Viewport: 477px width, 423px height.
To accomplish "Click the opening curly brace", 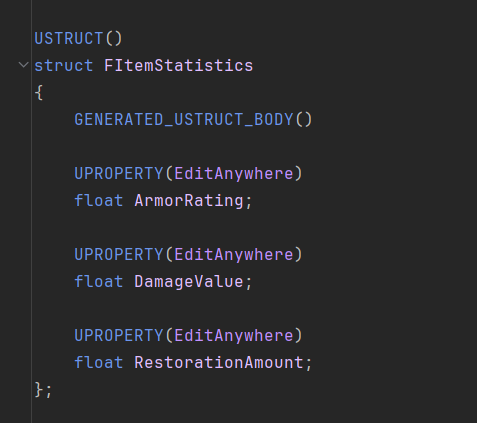I will (x=39, y=92).
